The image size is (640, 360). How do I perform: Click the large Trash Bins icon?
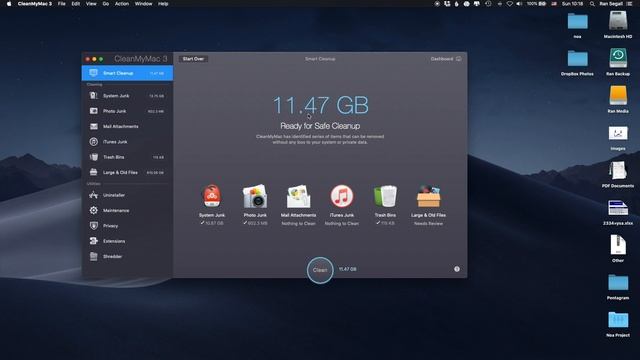coord(385,196)
